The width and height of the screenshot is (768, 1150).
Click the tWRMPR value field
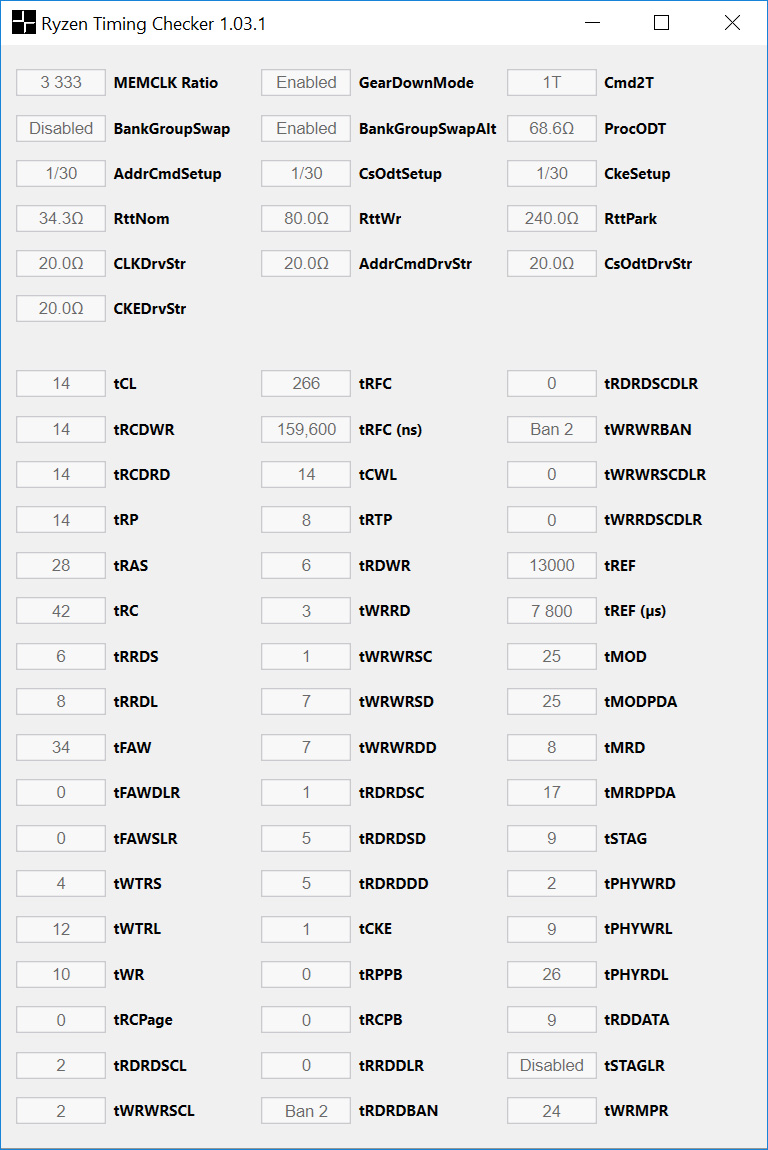click(551, 1111)
